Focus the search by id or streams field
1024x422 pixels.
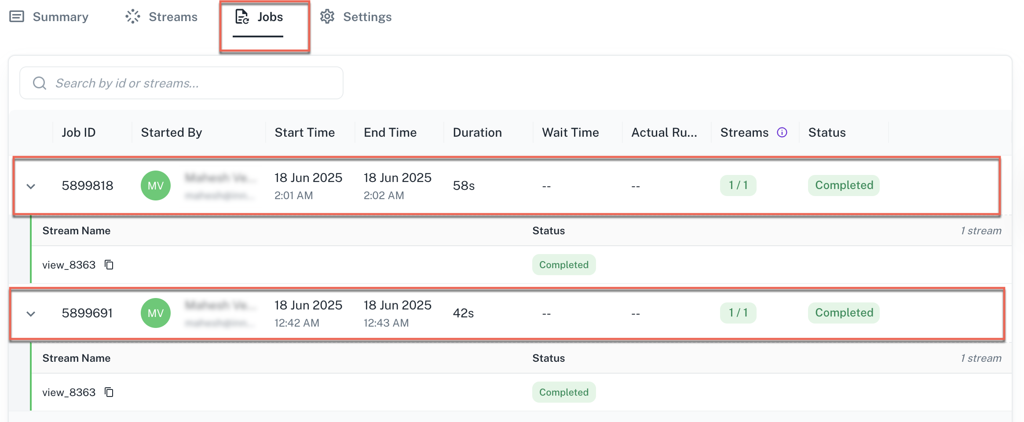pyautogui.click(x=190, y=83)
